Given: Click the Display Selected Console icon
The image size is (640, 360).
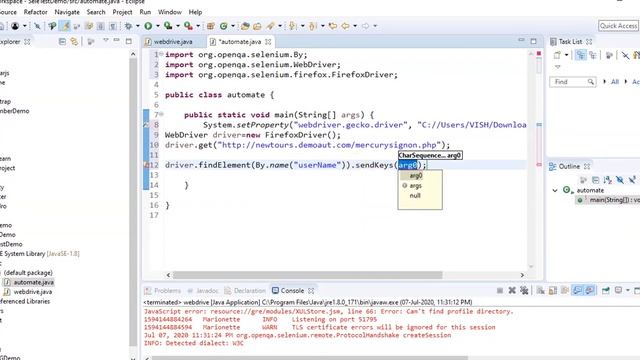Looking at the screenshot, I should pyautogui.click(x=619, y=290).
